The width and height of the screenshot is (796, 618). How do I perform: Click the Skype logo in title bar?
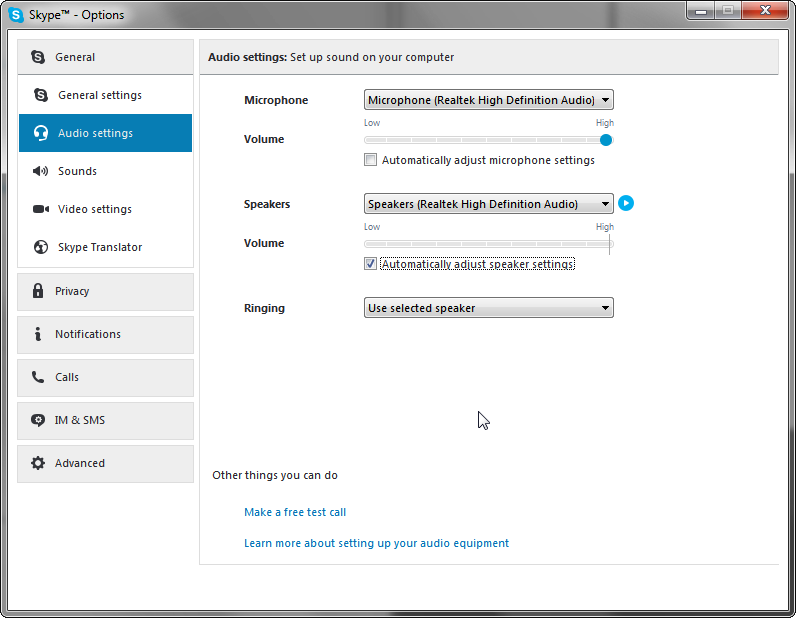[x=16, y=15]
